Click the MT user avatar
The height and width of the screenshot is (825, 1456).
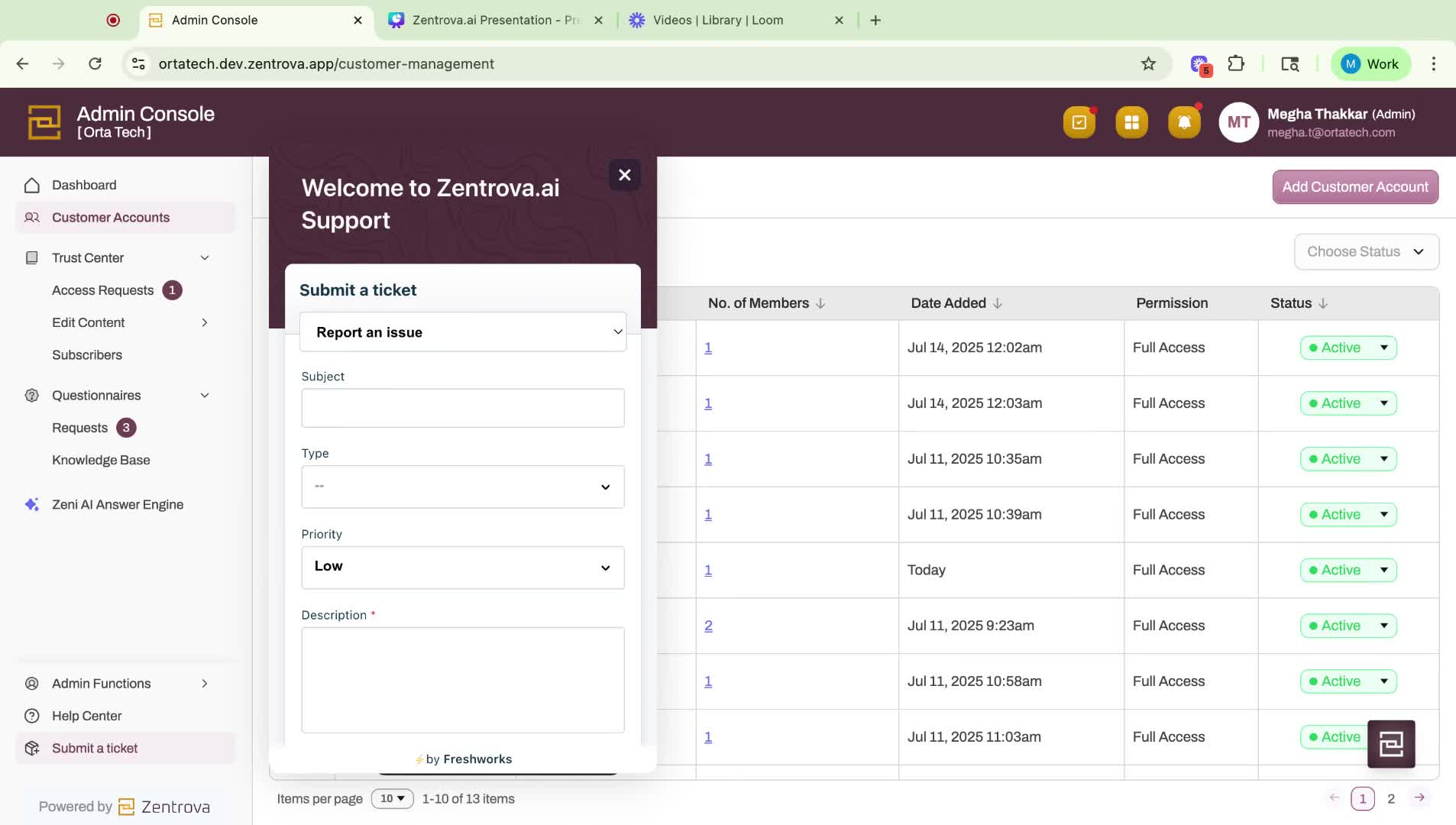(x=1238, y=122)
